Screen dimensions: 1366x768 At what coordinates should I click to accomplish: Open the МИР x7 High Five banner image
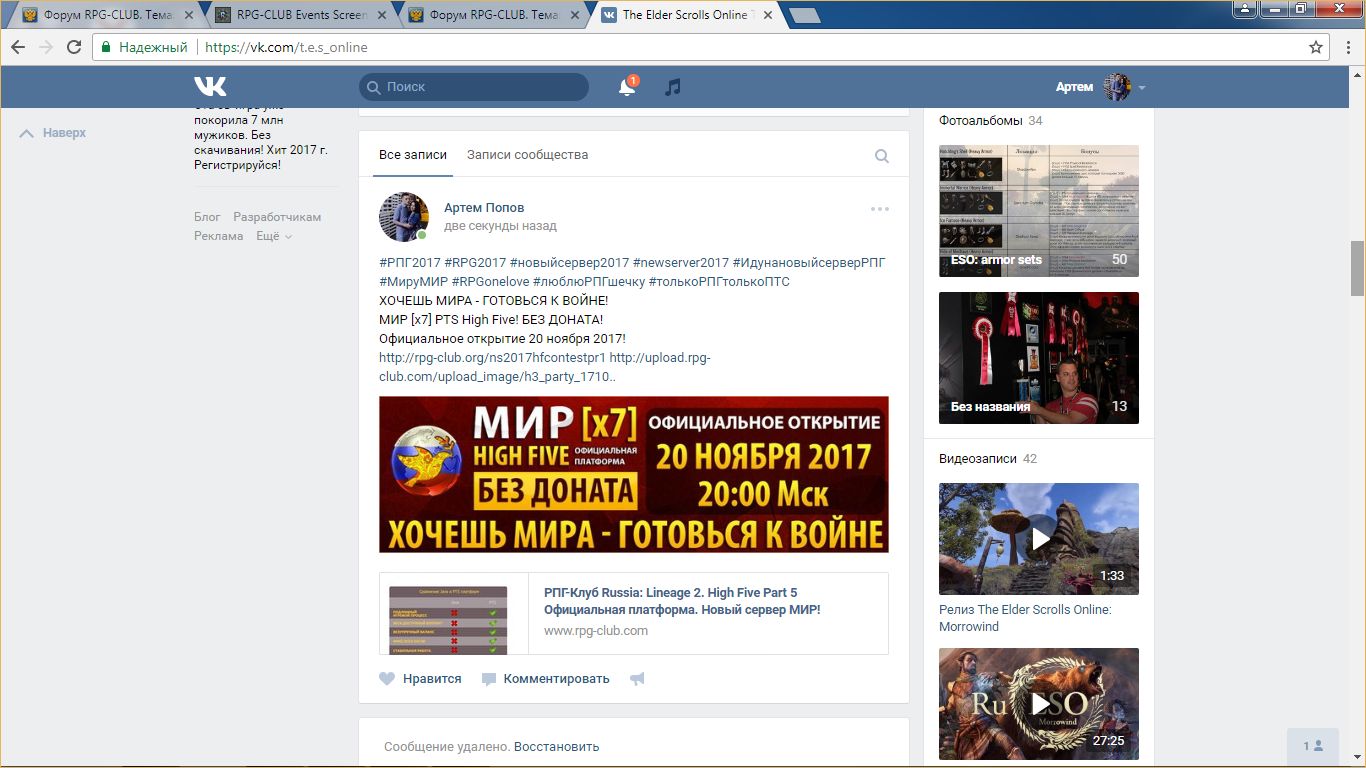point(634,475)
